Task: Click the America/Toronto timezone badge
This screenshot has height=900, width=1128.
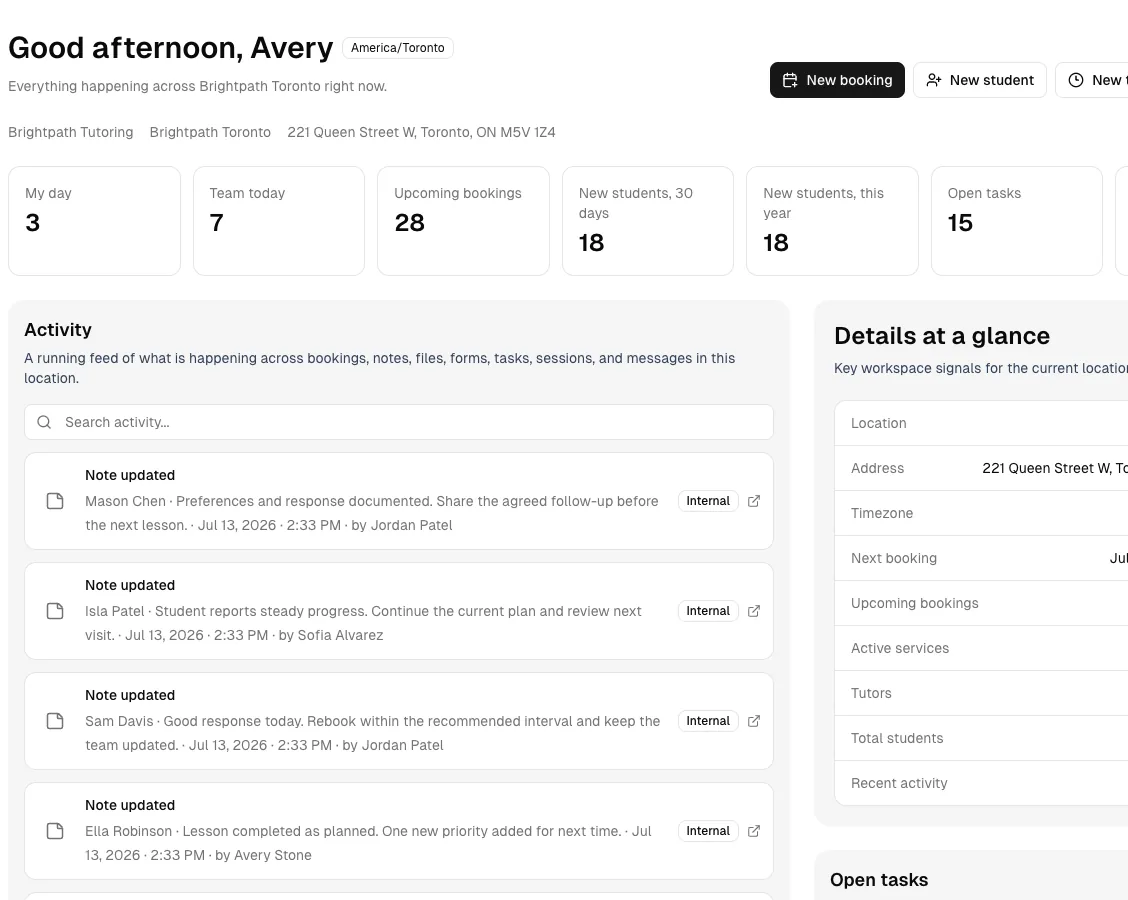Action: (398, 47)
